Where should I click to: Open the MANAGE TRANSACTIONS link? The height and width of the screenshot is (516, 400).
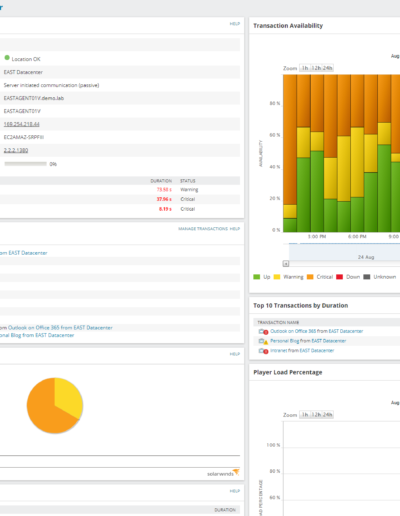tap(203, 229)
